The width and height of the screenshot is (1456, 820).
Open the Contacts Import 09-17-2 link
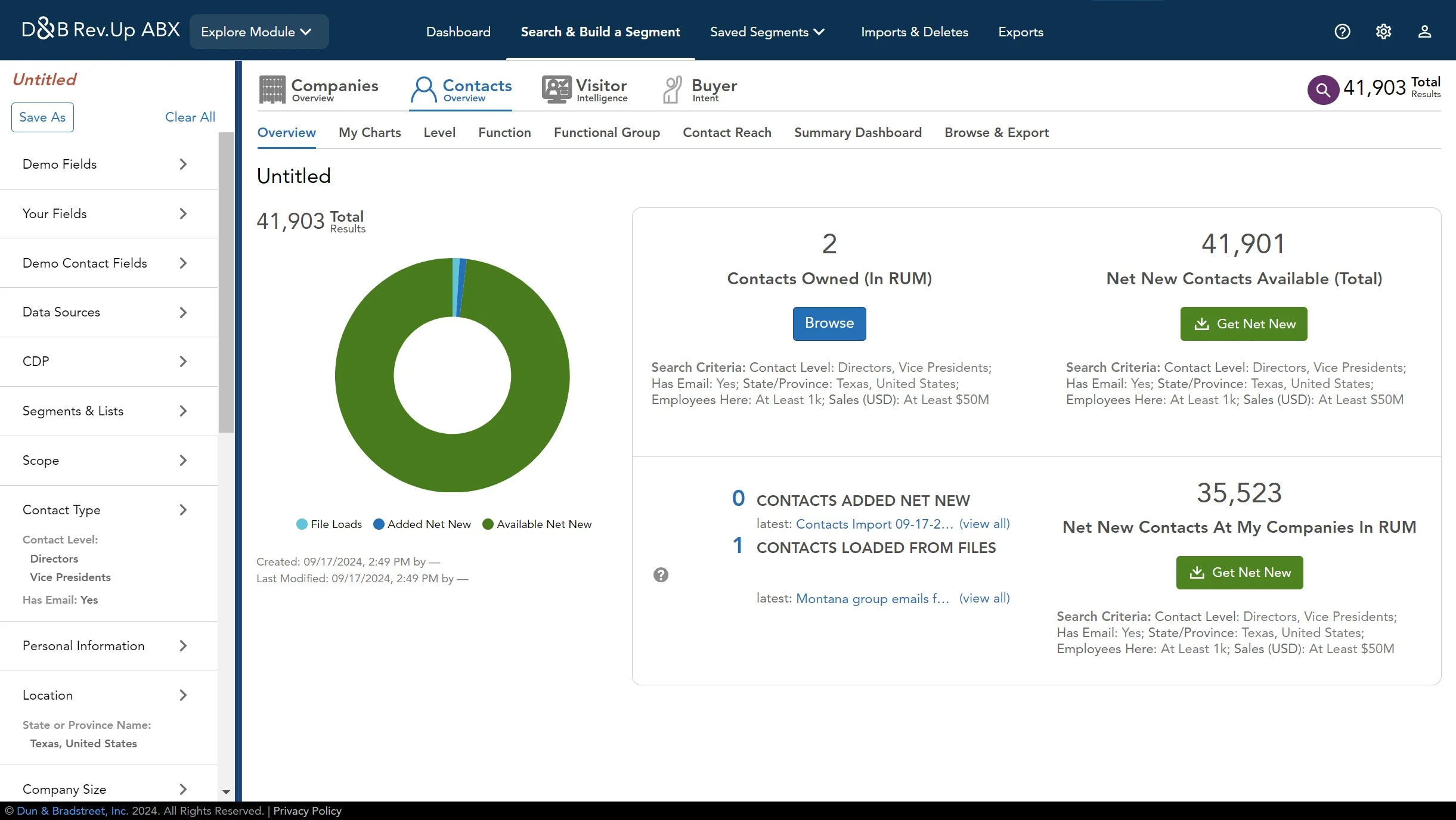[875, 524]
